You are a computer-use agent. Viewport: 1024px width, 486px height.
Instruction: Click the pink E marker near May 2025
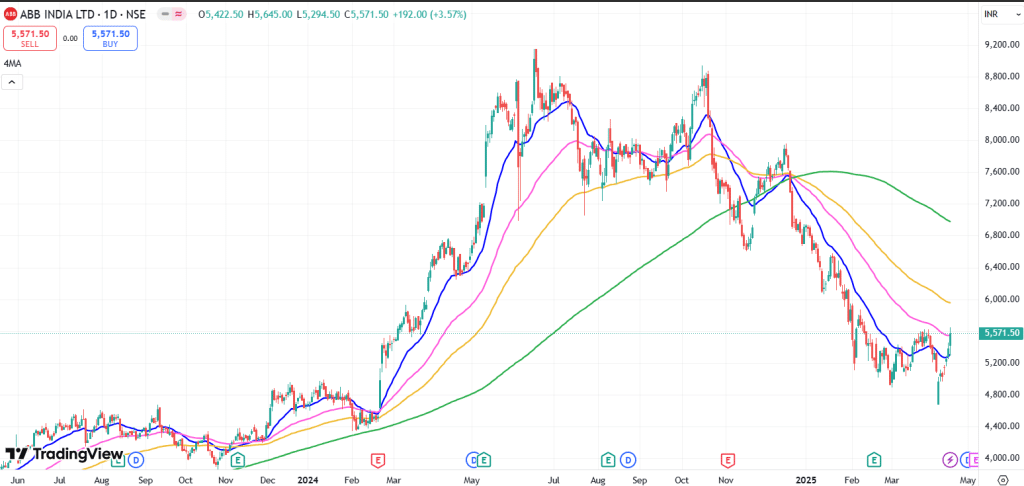974,460
